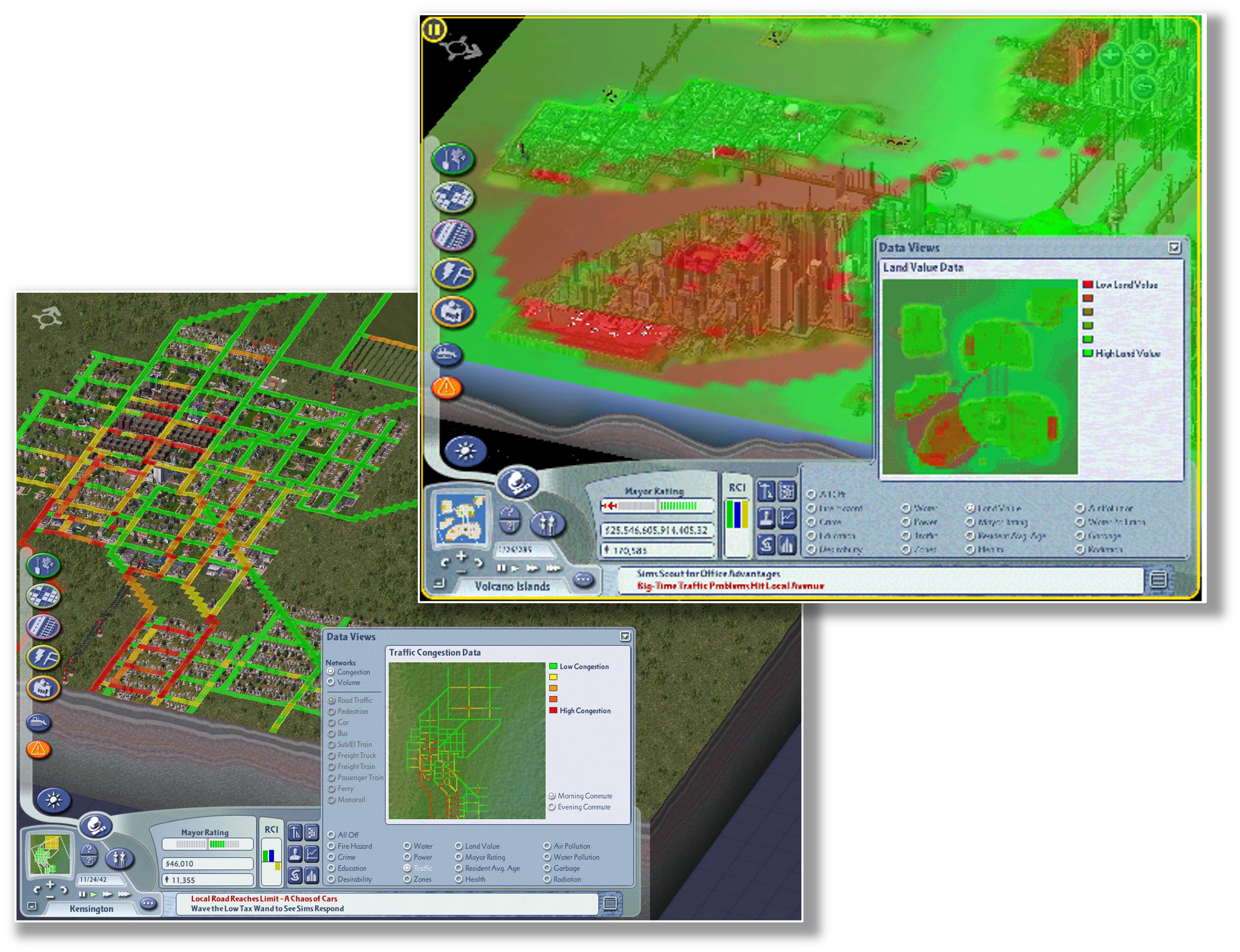
Task: Open zoning tools in Kensington window
Action: click(x=43, y=595)
